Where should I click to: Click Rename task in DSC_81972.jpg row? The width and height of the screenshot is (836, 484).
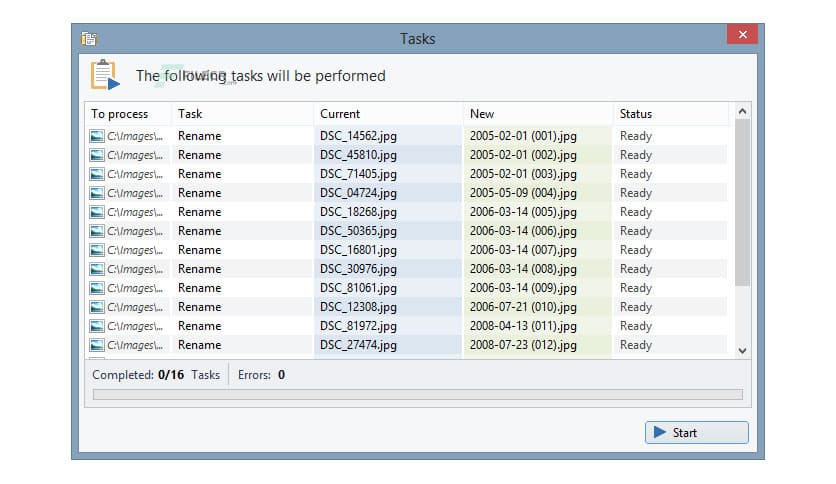(x=199, y=326)
